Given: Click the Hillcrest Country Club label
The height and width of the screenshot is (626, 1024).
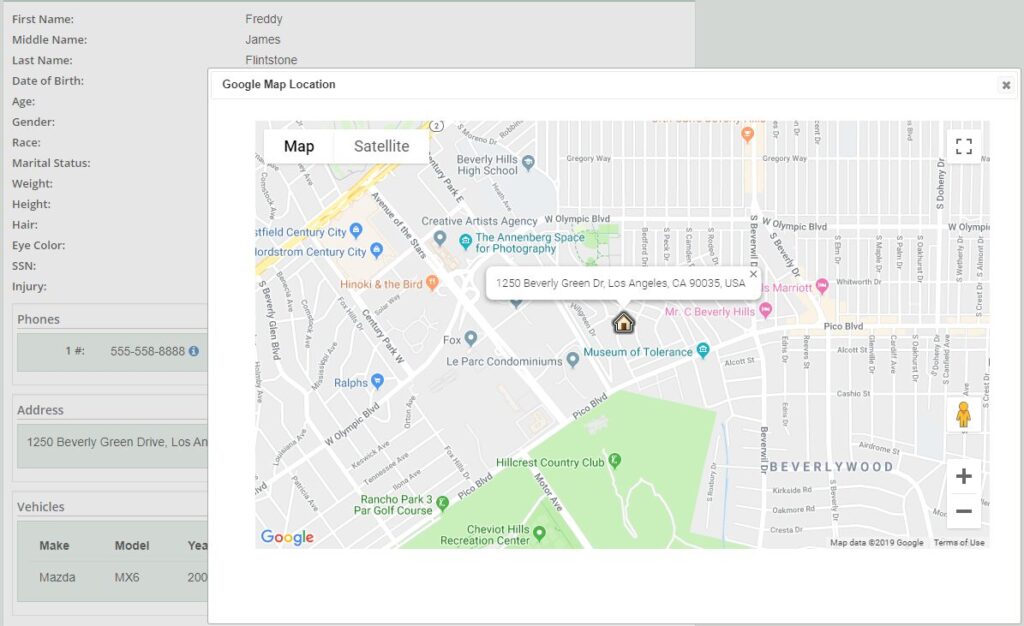Looking at the screenshot, I should (550, 463).
